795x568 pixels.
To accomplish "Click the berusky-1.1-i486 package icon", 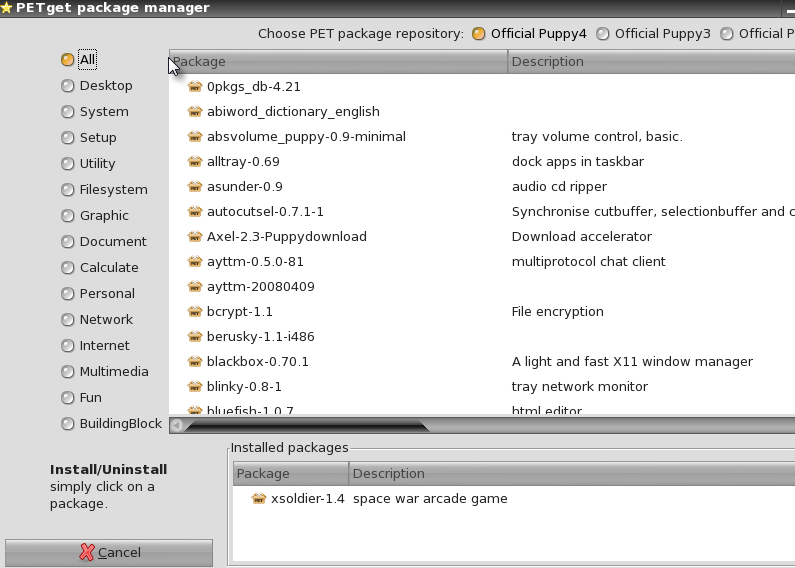I will tap(195, 336).
